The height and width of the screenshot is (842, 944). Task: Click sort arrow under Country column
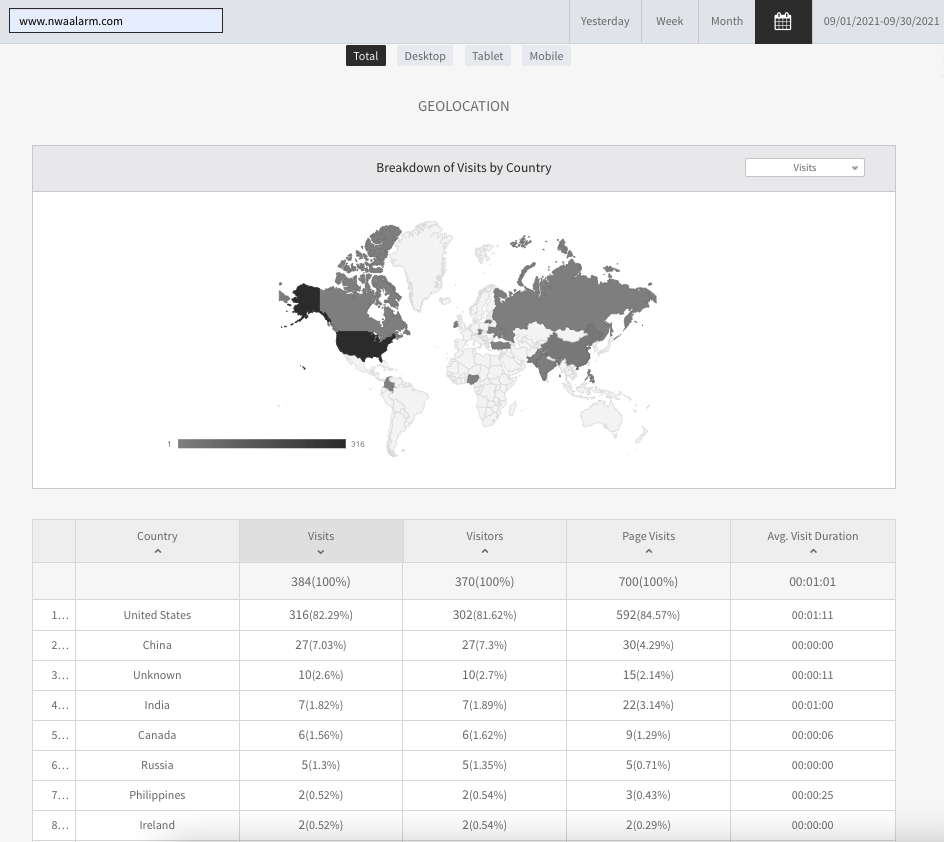click(x=157, y=552)
